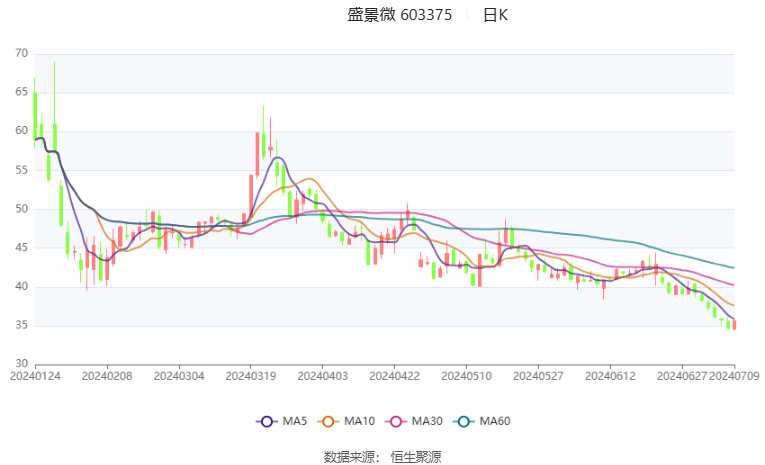765x465 pixels.
Task: Toggle the MA30 legend series
Action: pyautogui.click(x=414, y=421)
